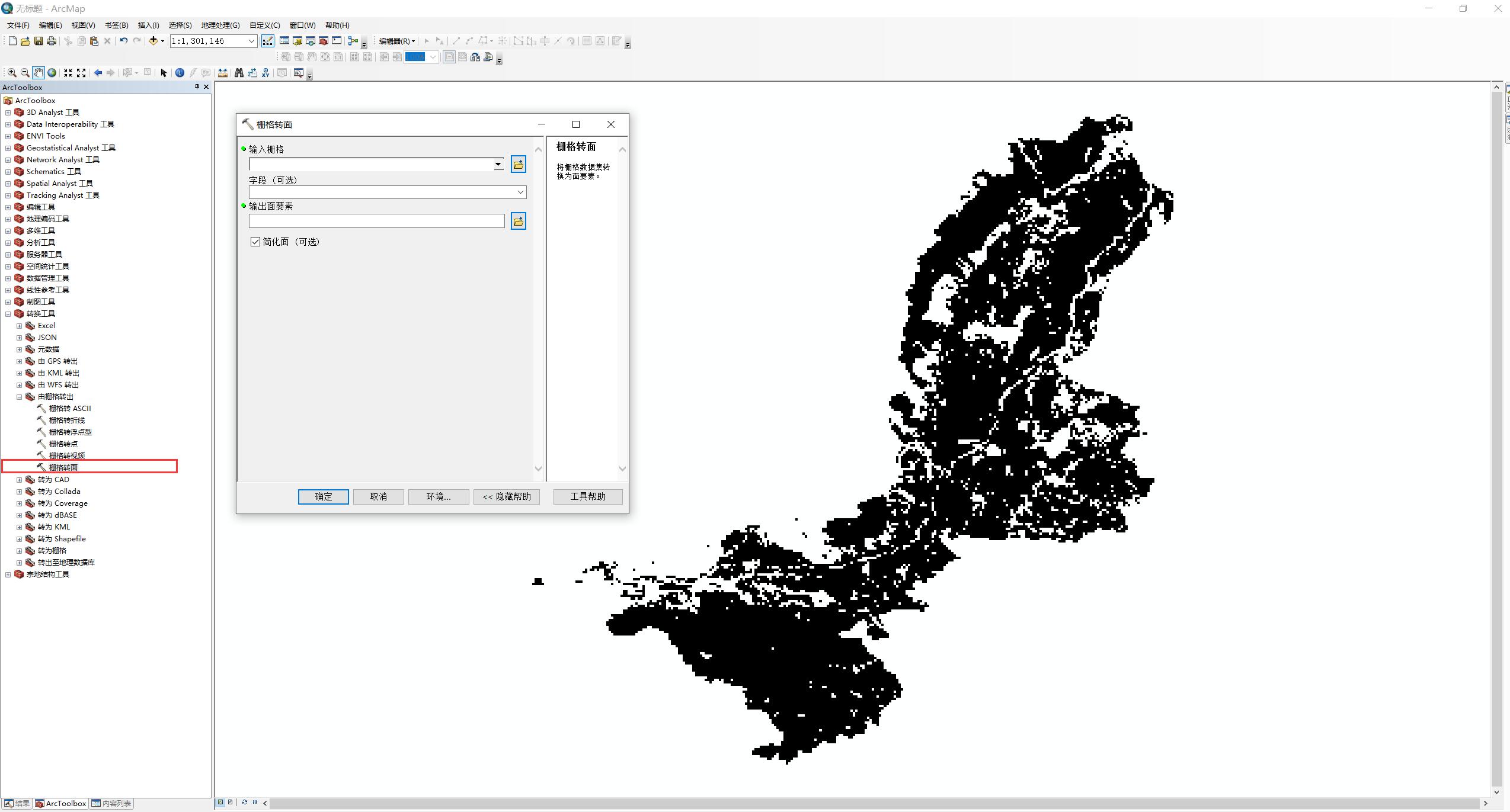
Task: Click the 环境... button
Action: (438, 496)
